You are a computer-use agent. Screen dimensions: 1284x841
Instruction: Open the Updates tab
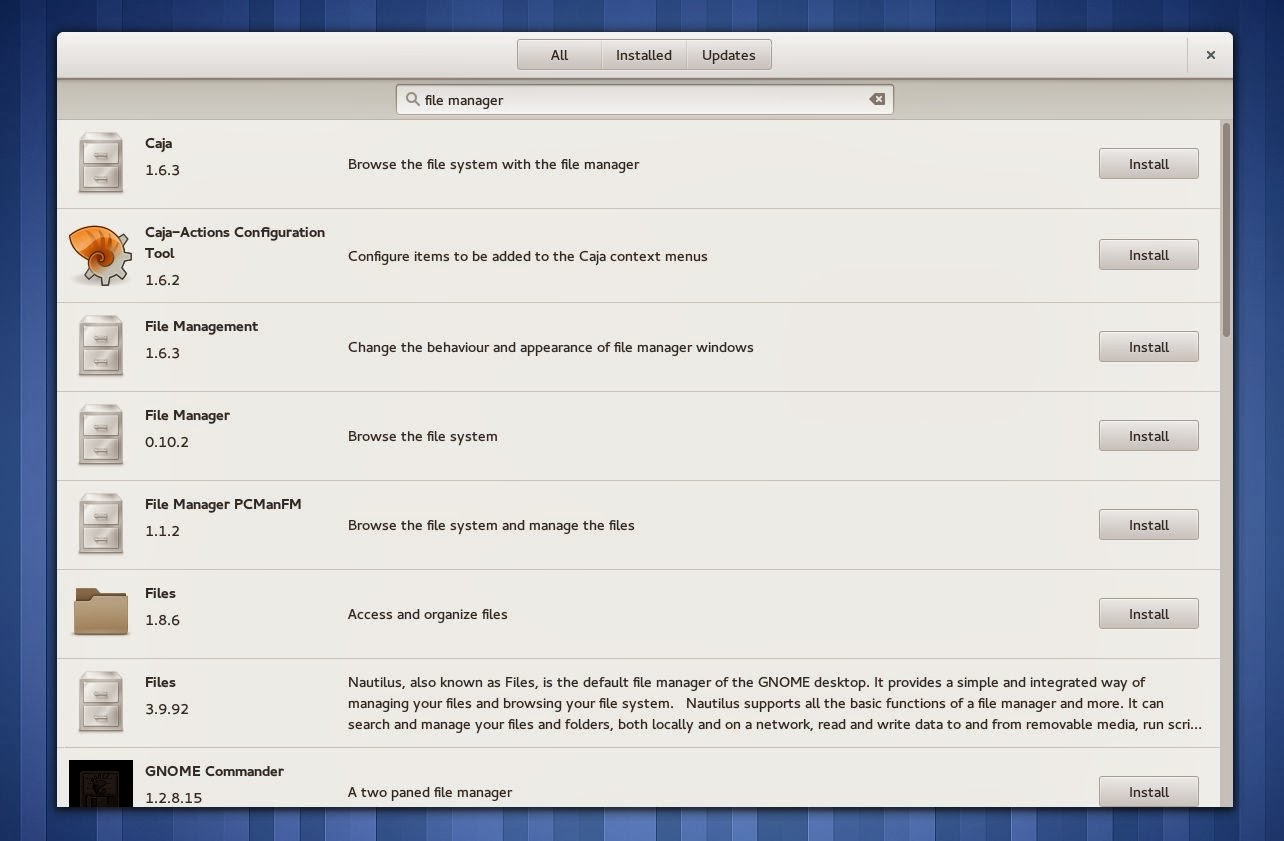coord(729,55)
